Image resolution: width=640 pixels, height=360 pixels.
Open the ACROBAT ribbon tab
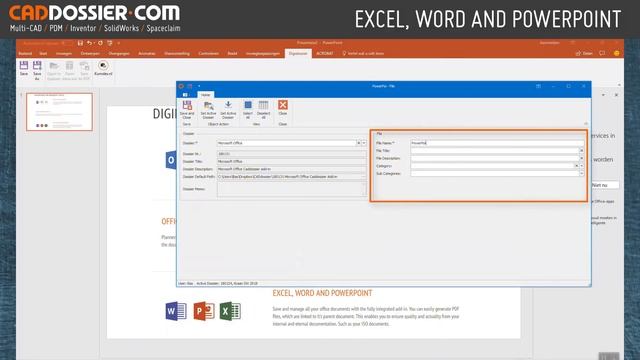coord(325,53)
